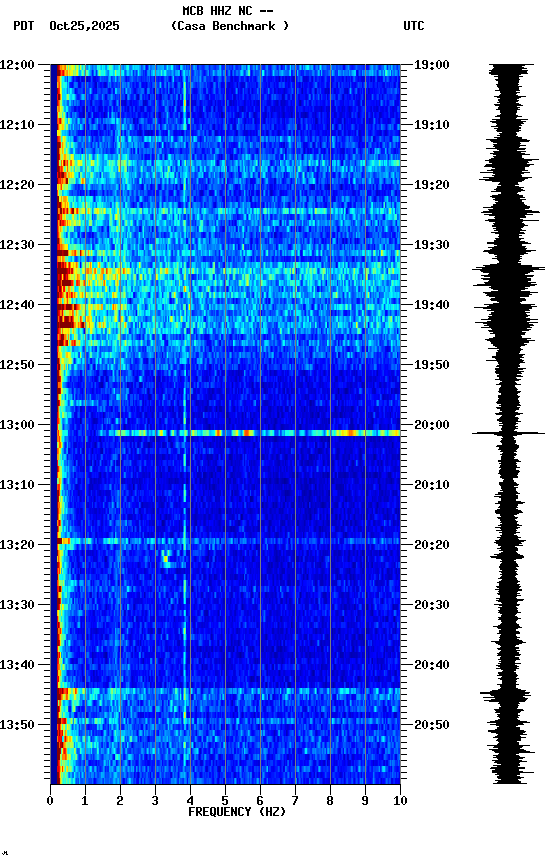Select the 'PDT' timezone label
This screenshot has height=864, width=552.
pos(24,26)
